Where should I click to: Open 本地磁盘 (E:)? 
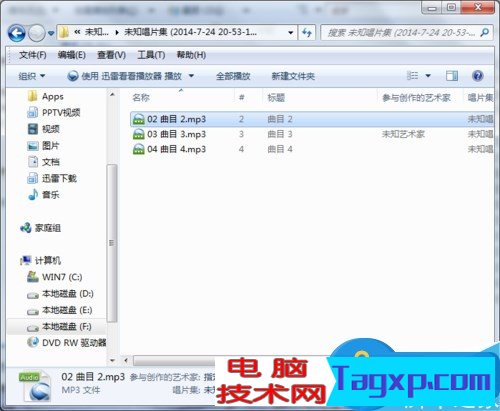60,310
